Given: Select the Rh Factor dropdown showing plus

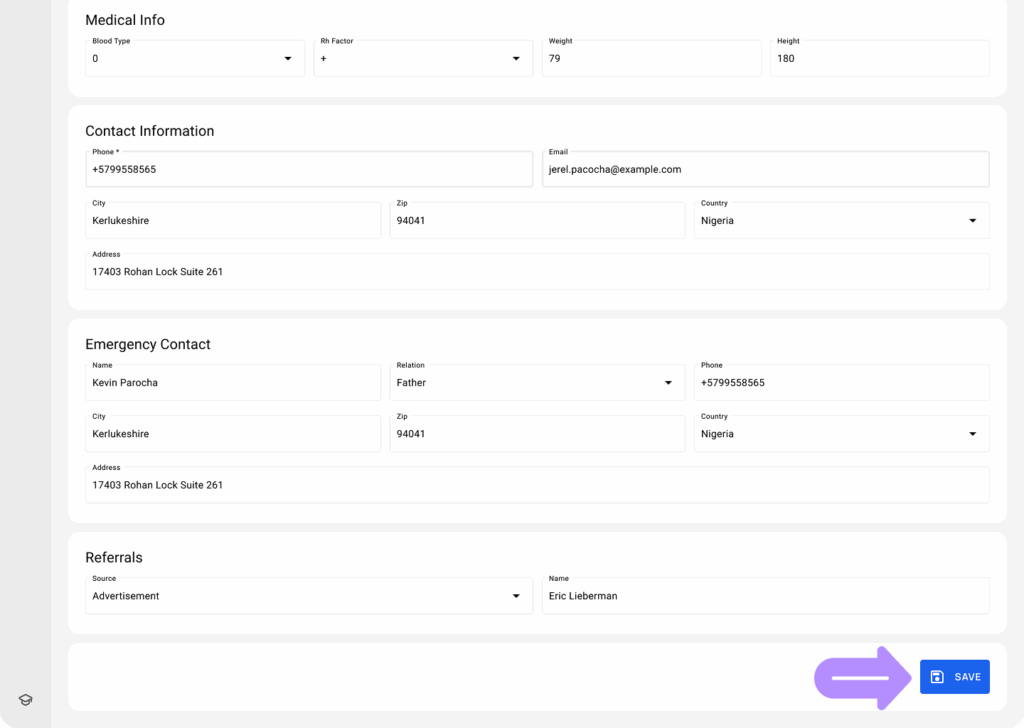Looking at the screenshot, I should [422, 58].
